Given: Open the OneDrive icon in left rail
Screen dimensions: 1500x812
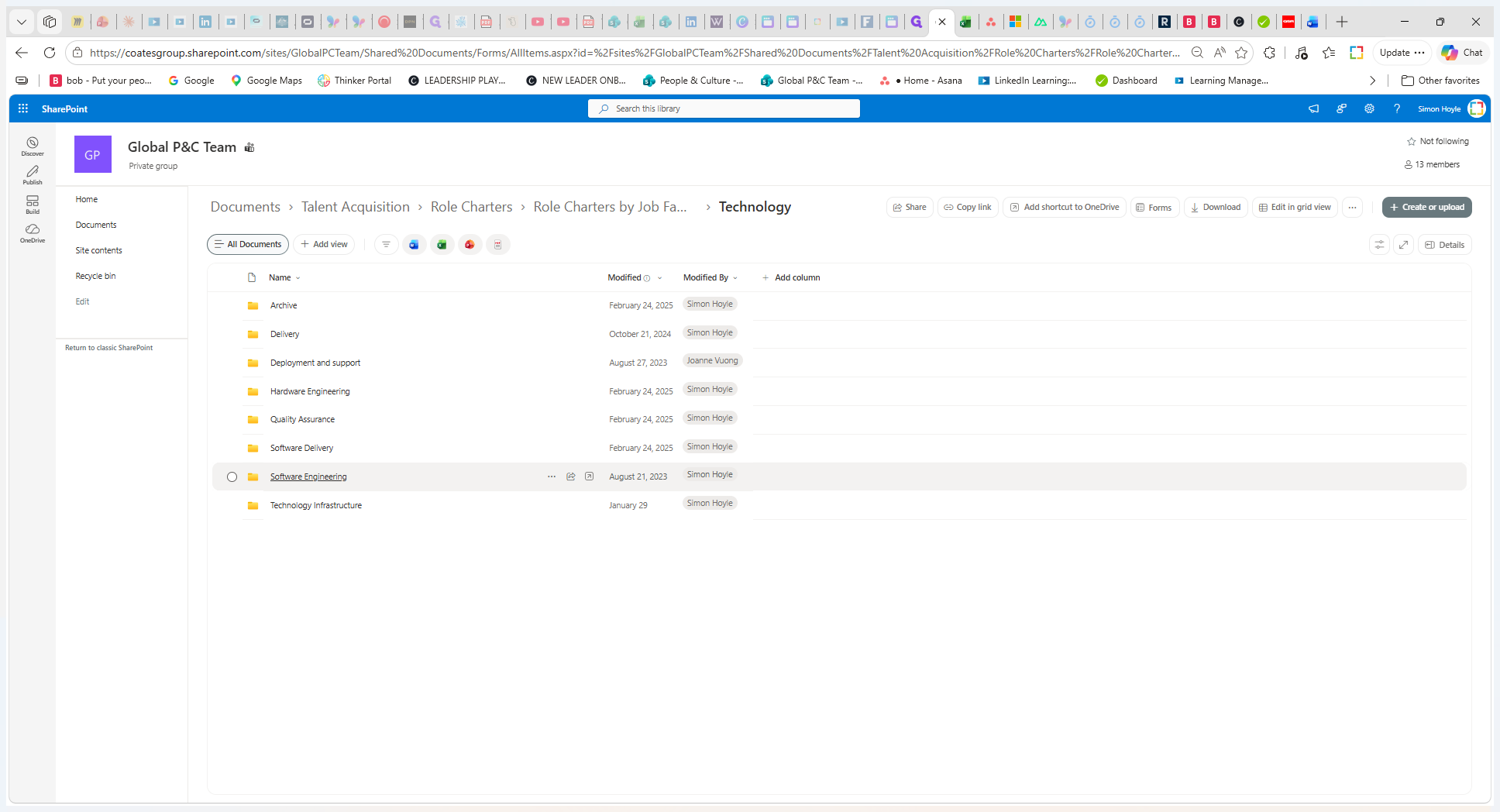Looking at the screenshot, I should [33, 233].
